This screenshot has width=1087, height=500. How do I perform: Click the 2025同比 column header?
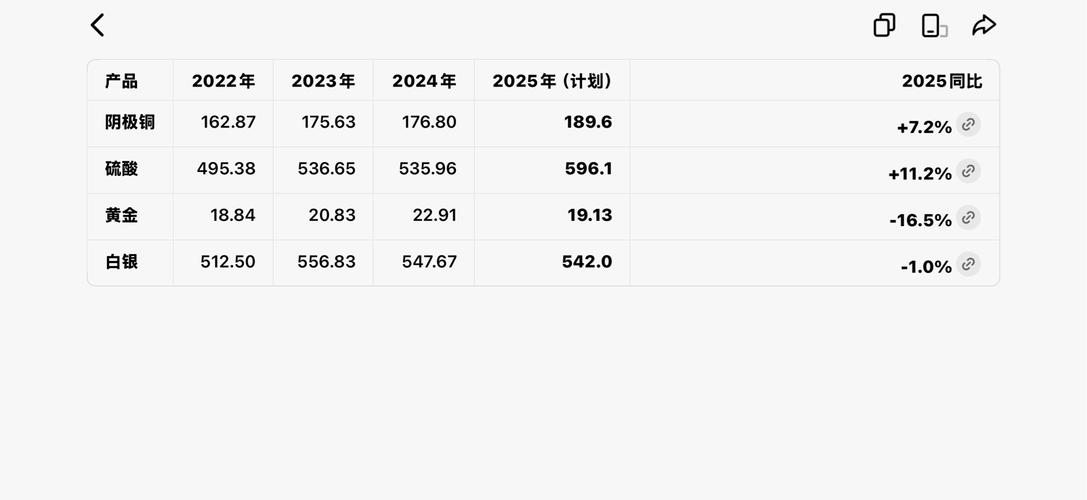[941, 81]
